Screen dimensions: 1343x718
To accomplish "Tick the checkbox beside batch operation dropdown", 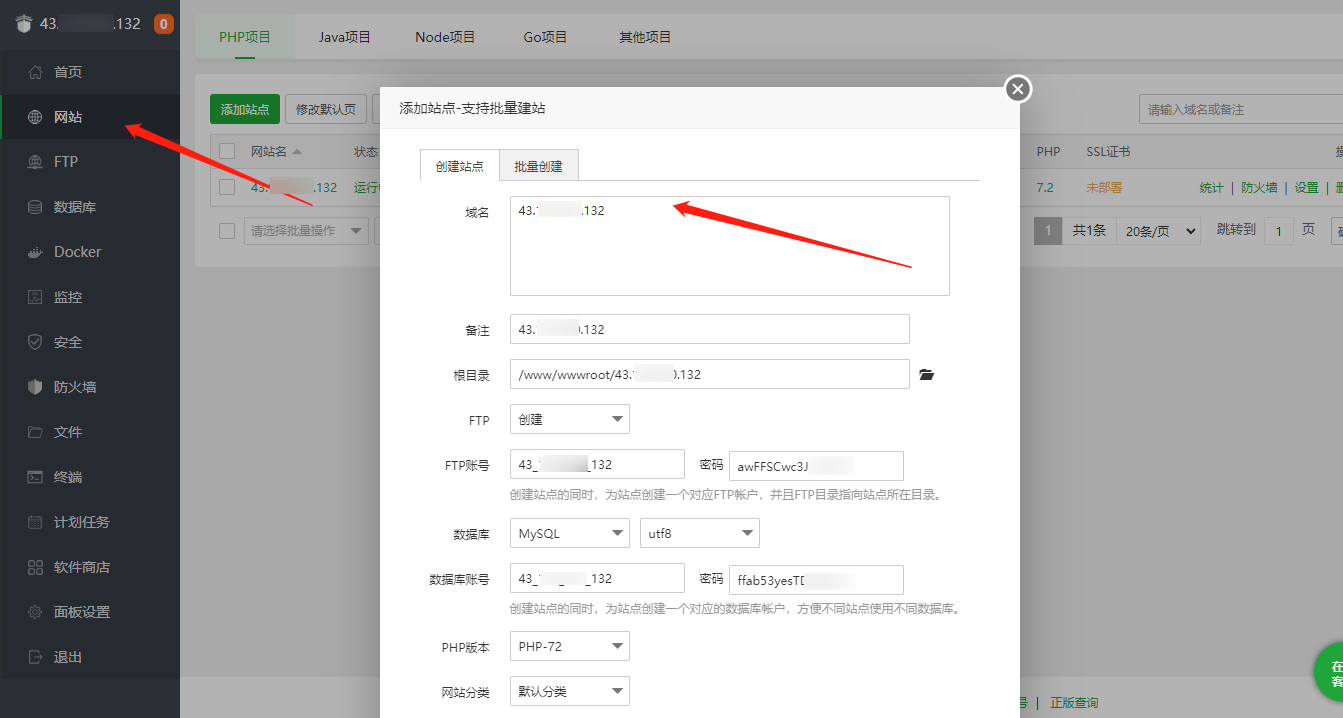I will [x=227, y=231].
